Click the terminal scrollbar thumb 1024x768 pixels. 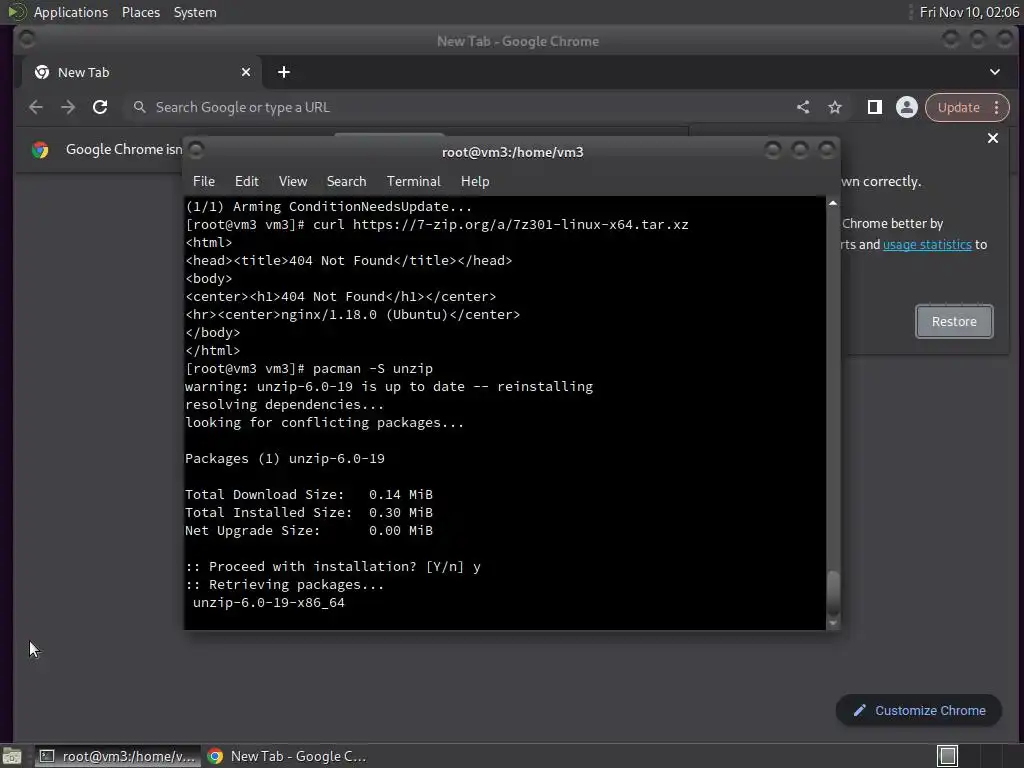pos(833,593)
